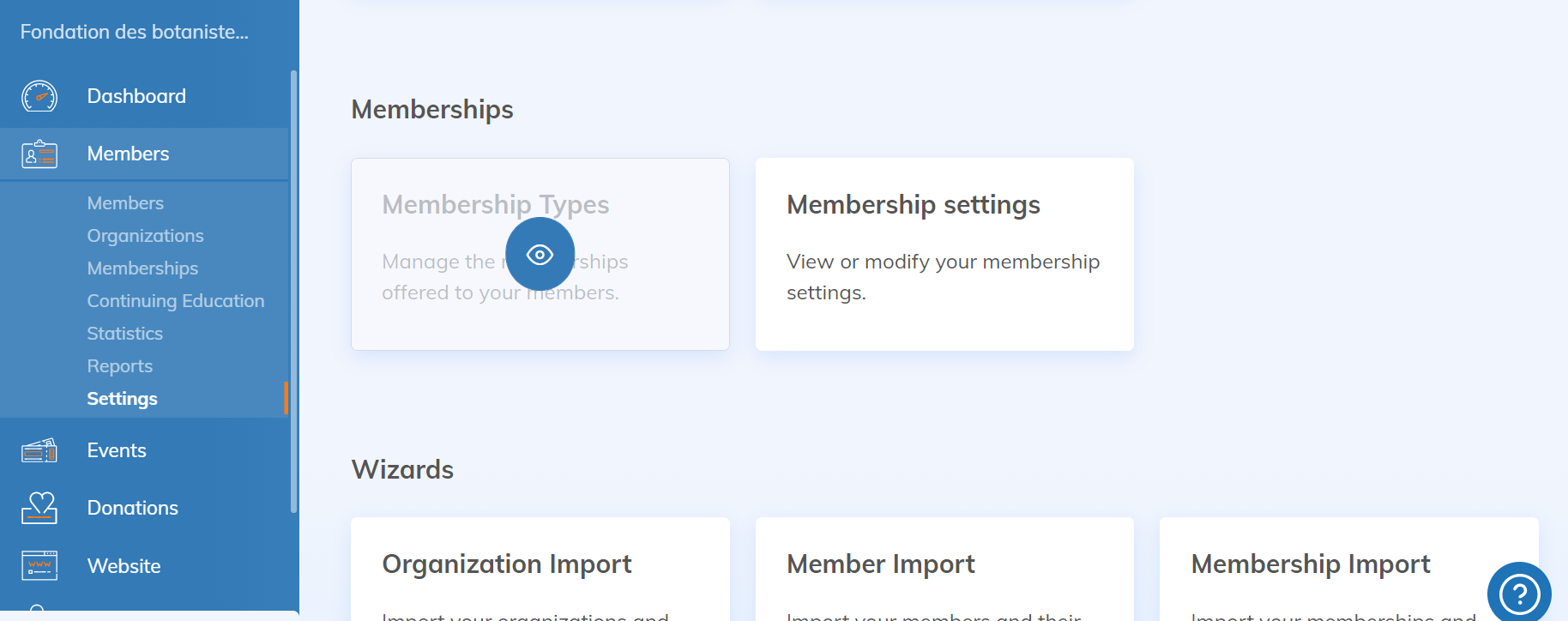Click the sidebar vertical scrollbar
Viewport: 1568px width, 621px height.
tap(294, 292)
